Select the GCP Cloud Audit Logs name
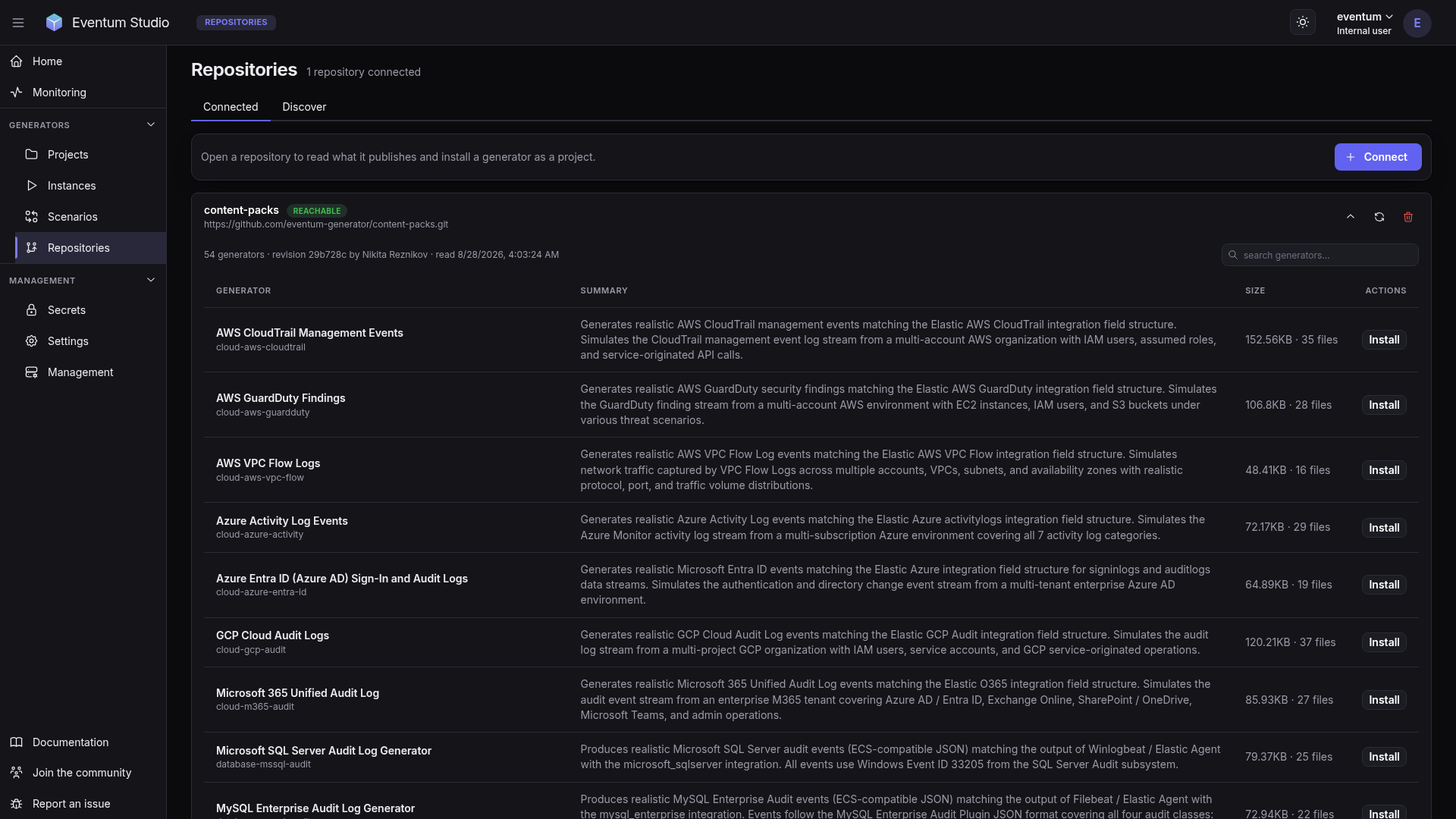Screen dimensions: 1456x819 tap(272, 635)
